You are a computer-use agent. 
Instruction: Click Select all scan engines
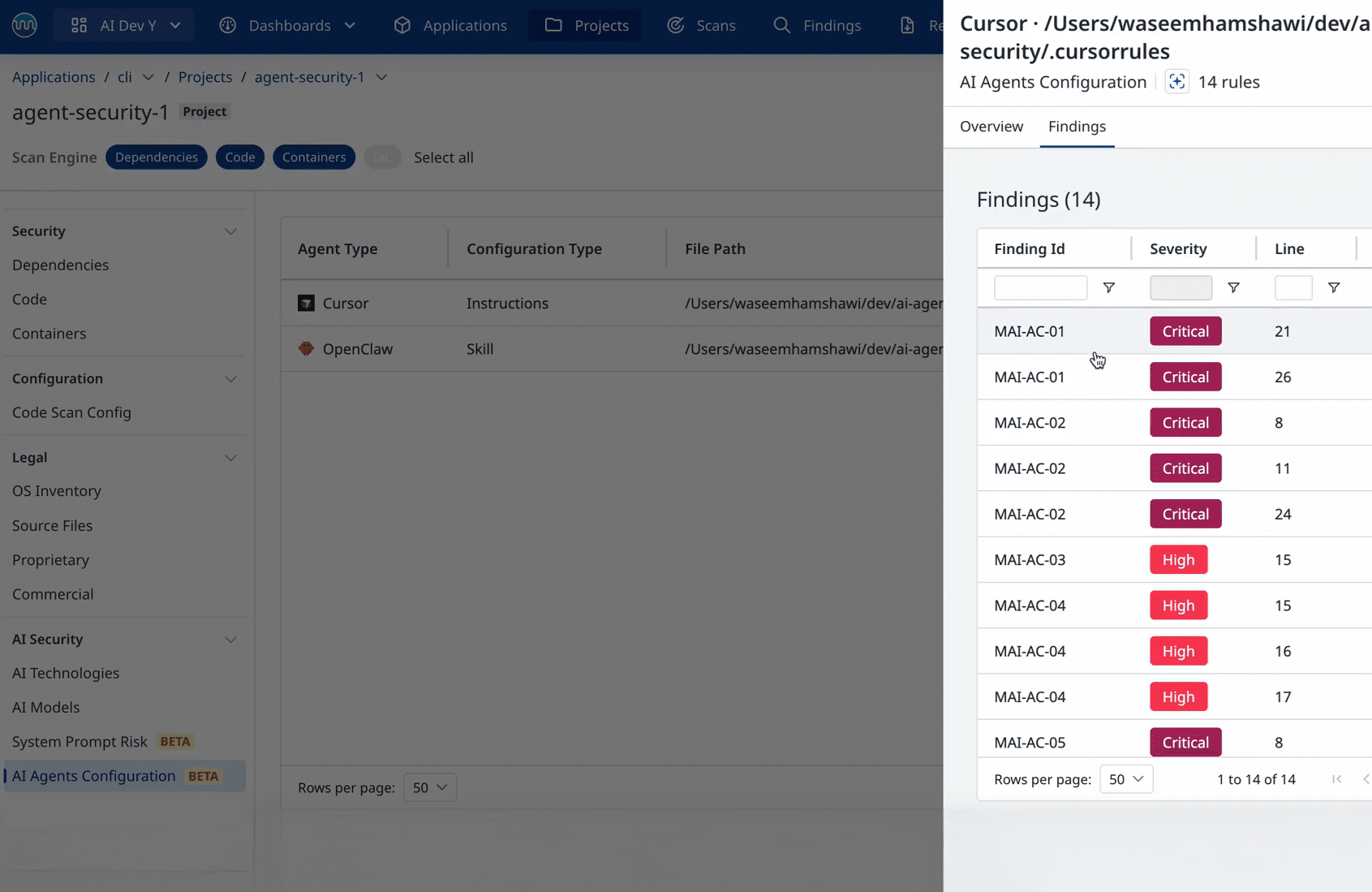coord(443,157)
